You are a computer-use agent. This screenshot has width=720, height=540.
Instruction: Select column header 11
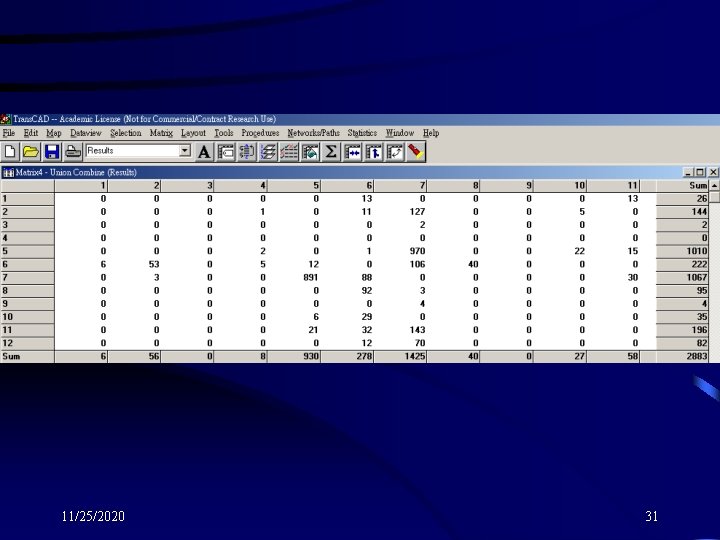pos(613,186)
